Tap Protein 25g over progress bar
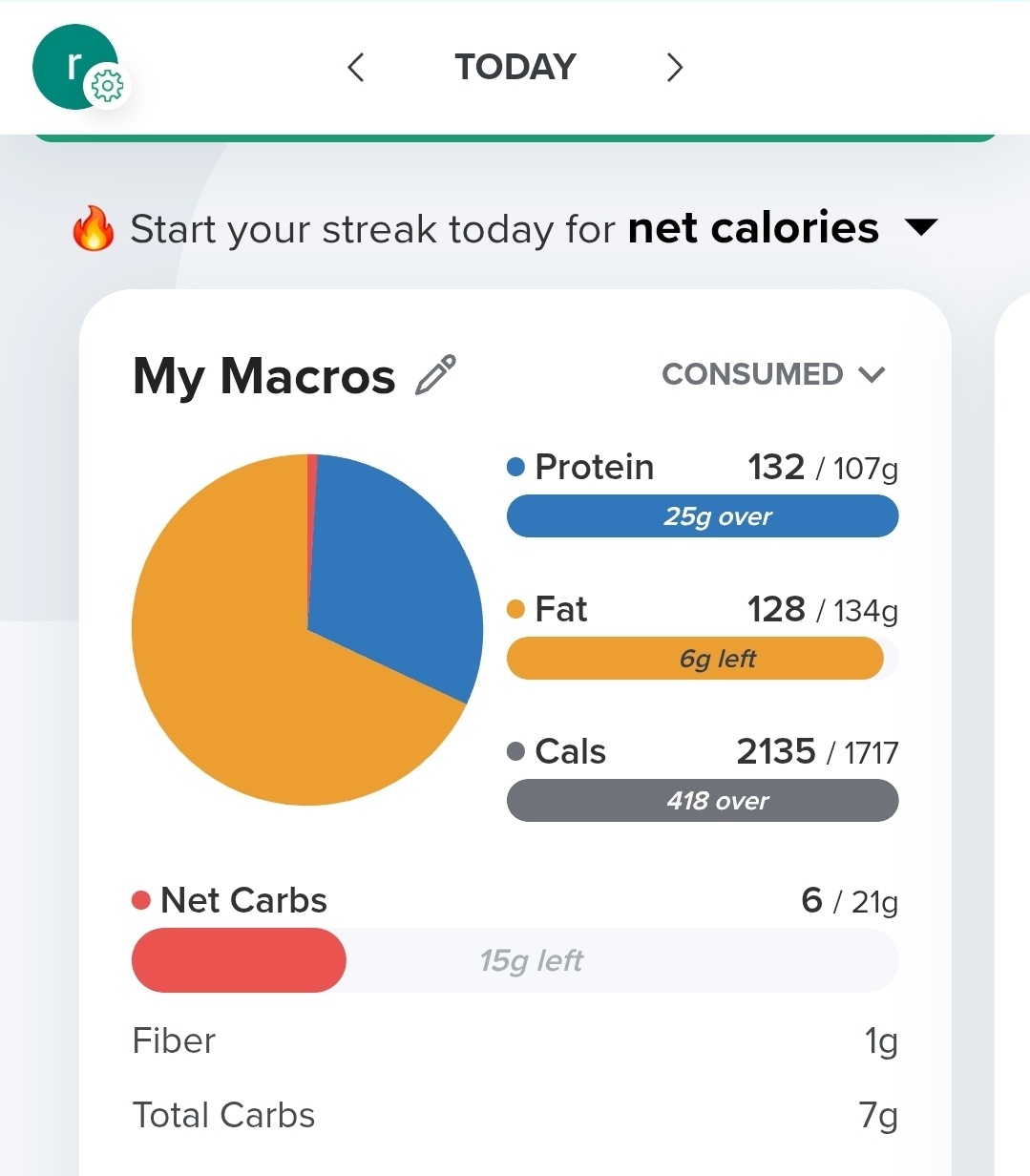 point(703,516)
